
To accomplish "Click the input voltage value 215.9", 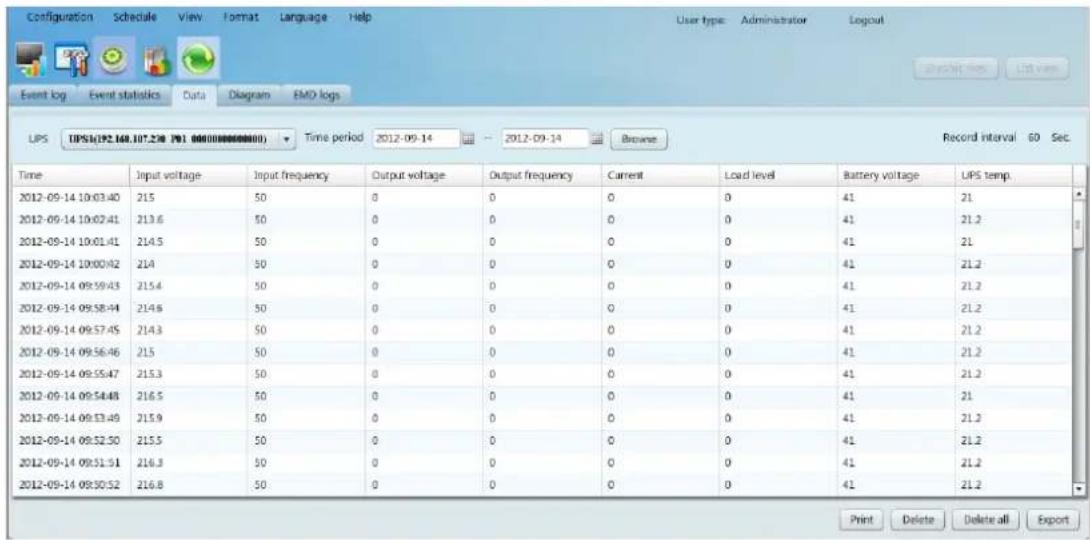I will [x=149, y=419].
